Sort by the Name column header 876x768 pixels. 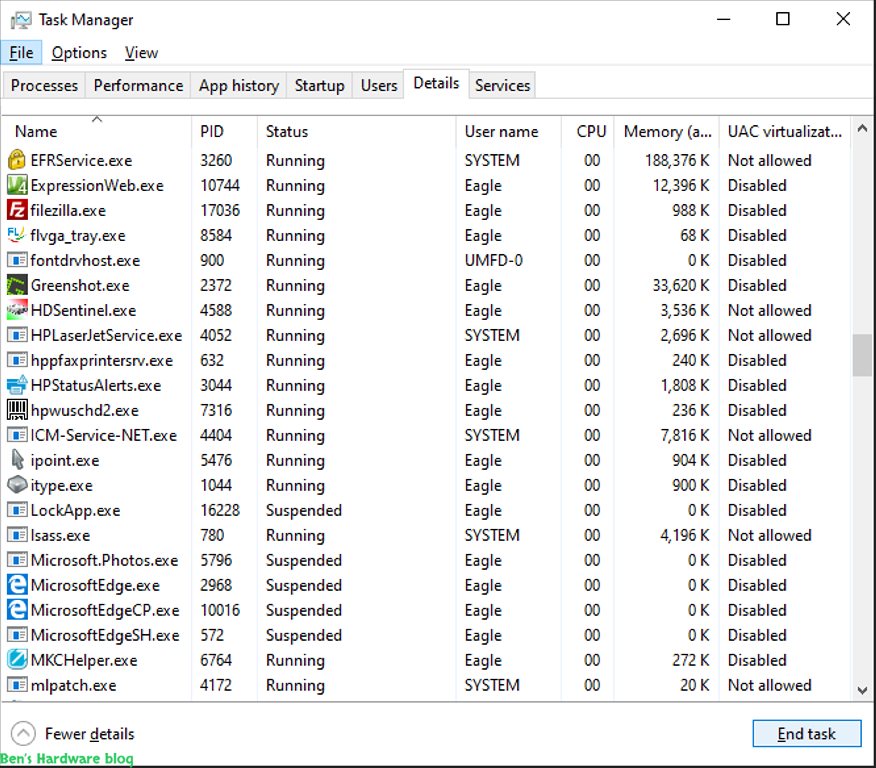click(x=96, y=131)
